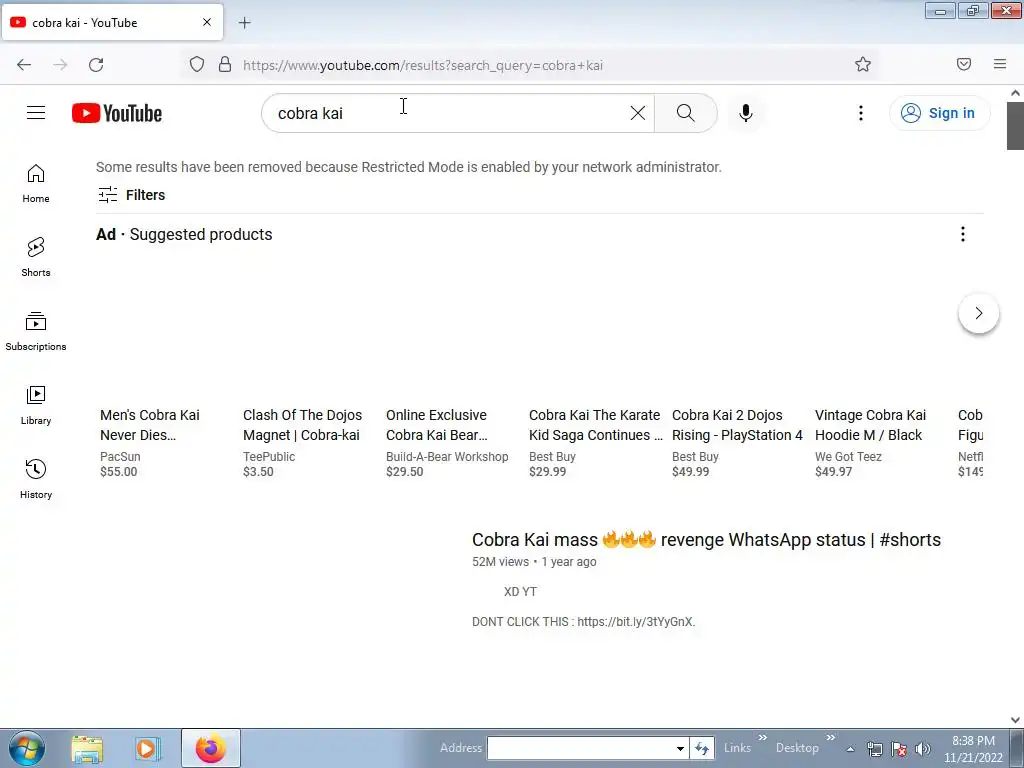Open the Filters option
1024x768 pixels.
tap(131, 195)
